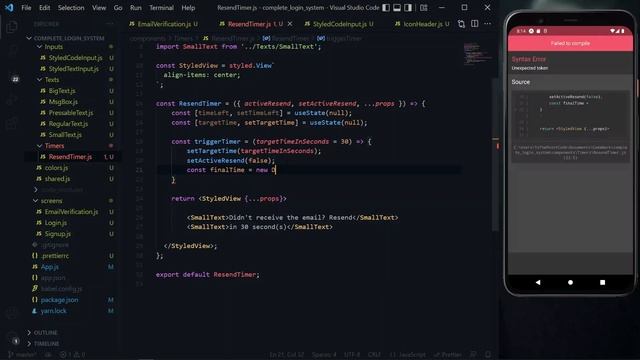Open the Go menu

pyautogui.click(x=118, y=8)
